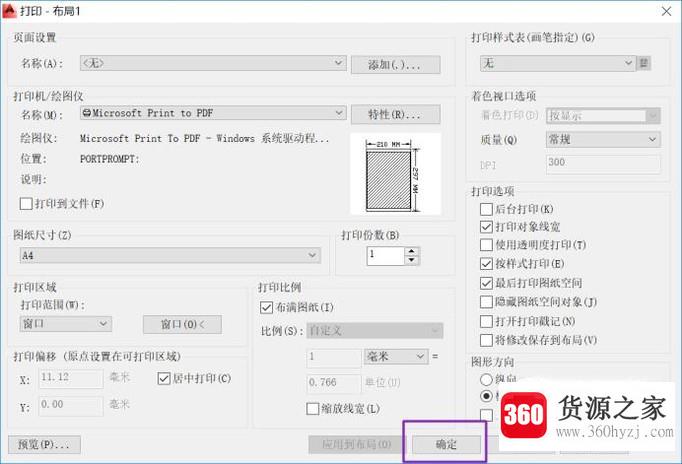
Task: Close the 打印 - 布局1 dialog
Action: point(666,11)
